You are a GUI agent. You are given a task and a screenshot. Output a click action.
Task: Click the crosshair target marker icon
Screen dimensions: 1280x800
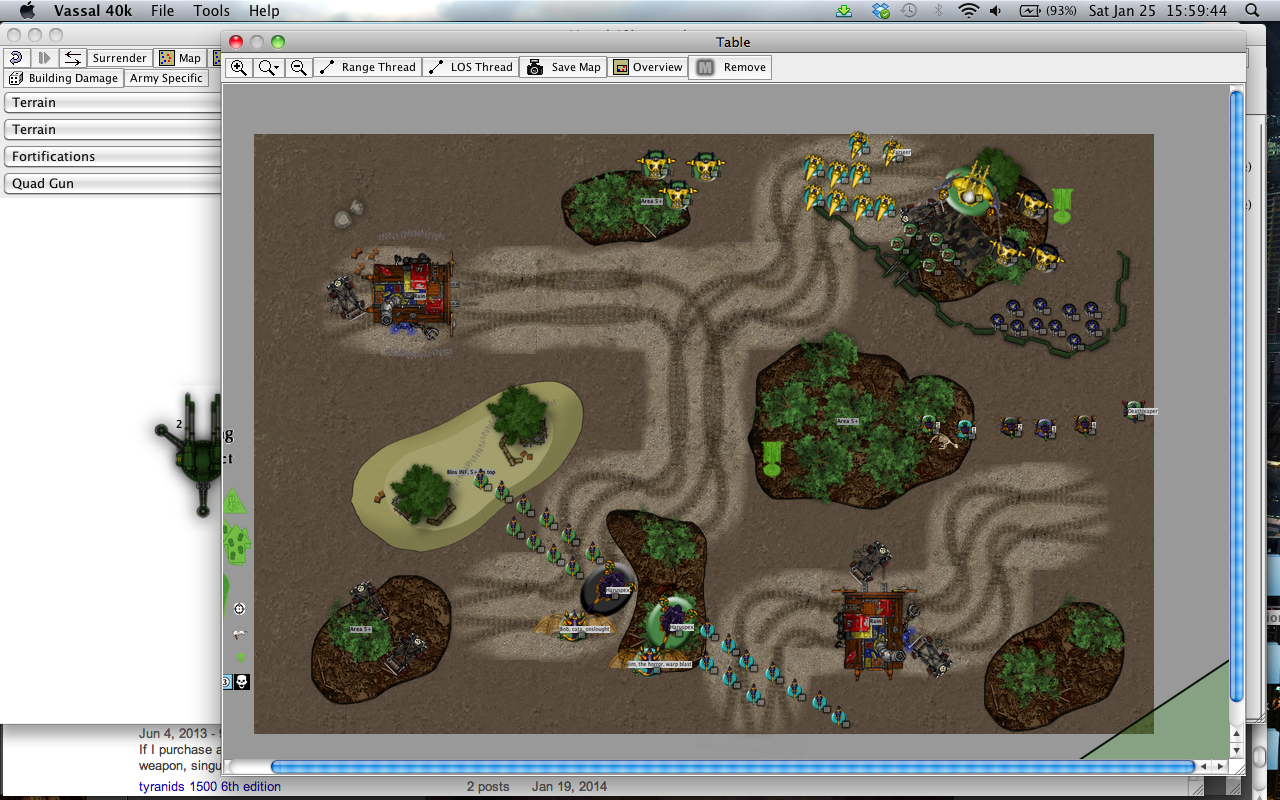pyautogui.click(x=239, y=609)
